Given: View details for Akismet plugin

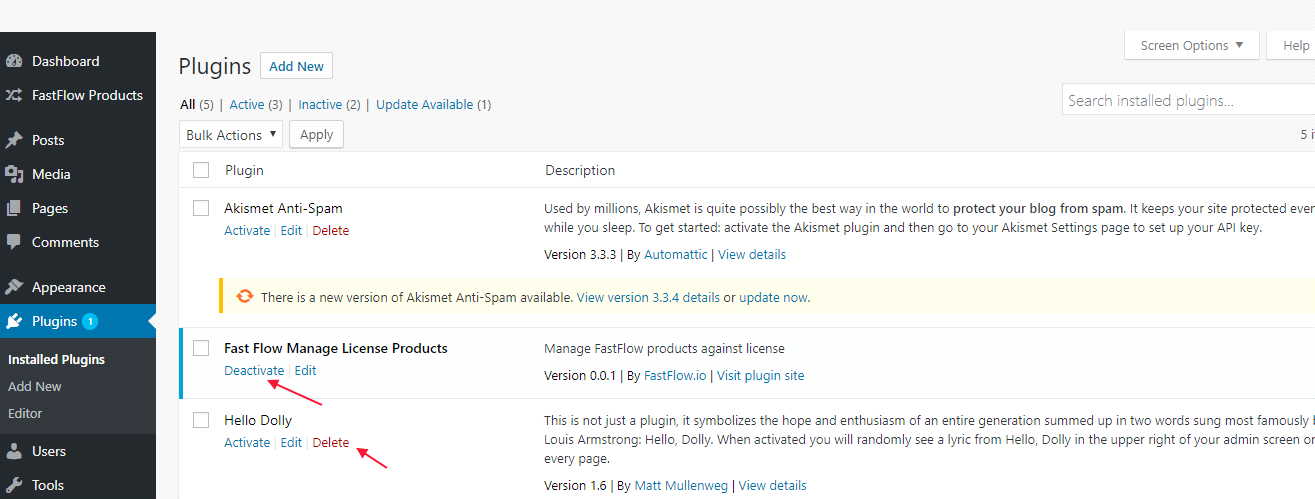Looking at the screenshot, I should click(752, 254).
